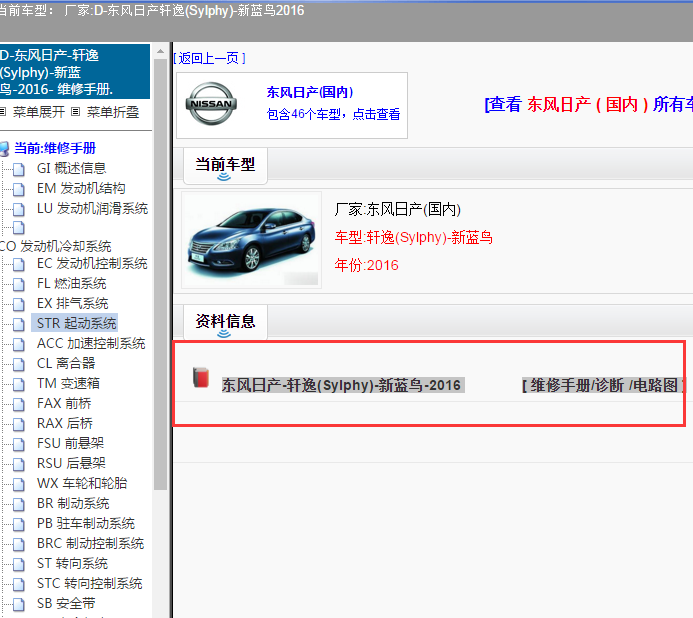Open FL 燃油系统 tree item
The width and height of the screenshot is (693, 618).
pyautogui.click(x=72, y=283)
